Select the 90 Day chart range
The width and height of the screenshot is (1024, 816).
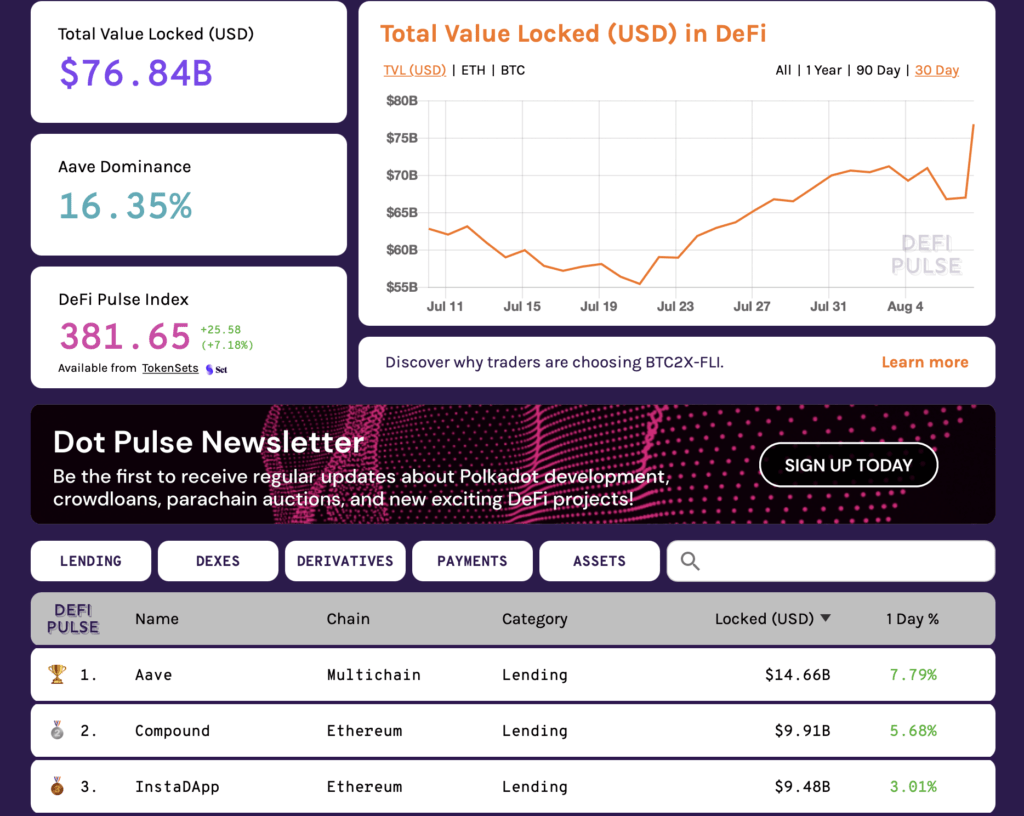[x=880, y=70]
